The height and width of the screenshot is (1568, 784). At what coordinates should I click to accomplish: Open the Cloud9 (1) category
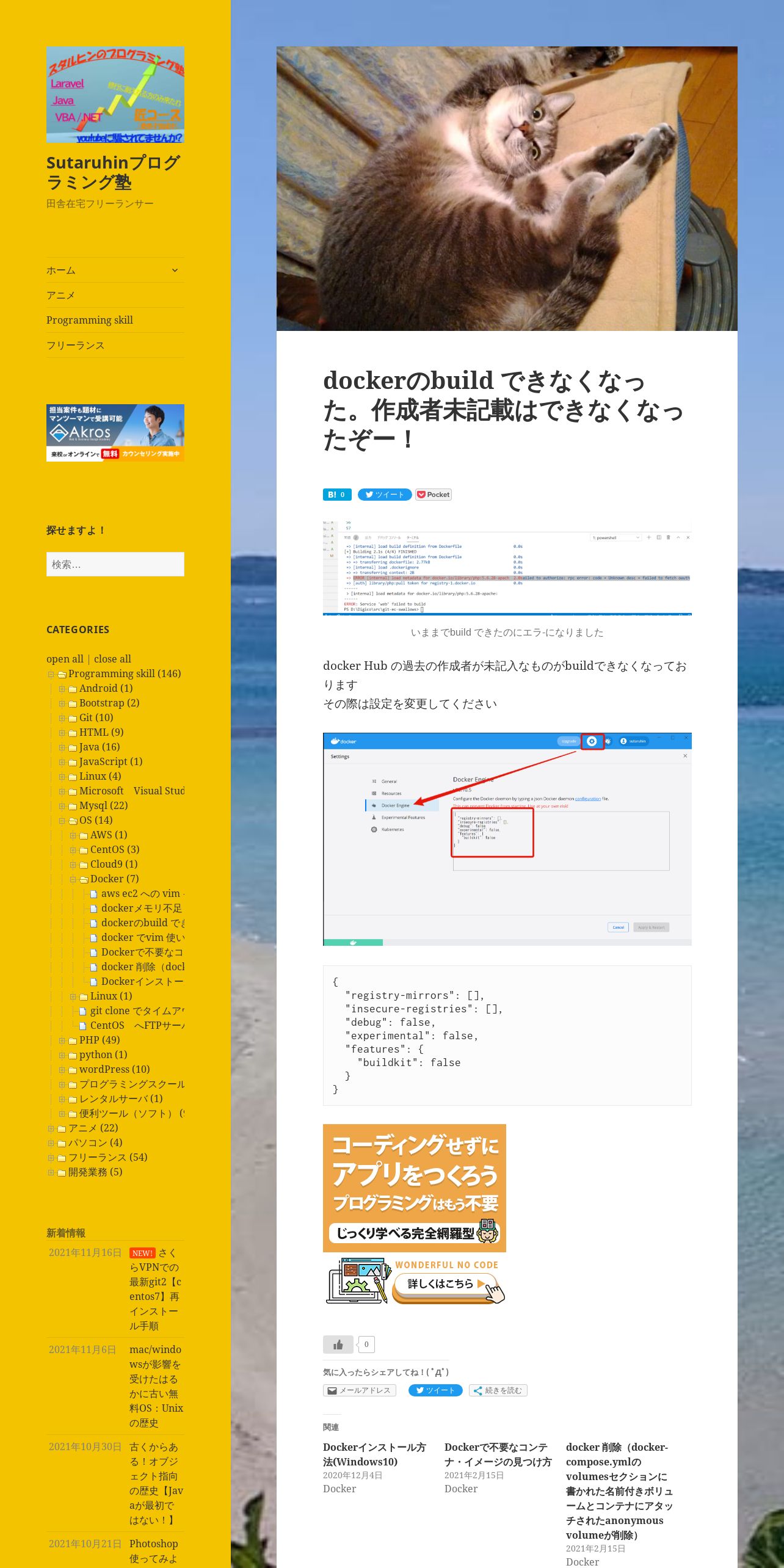tap(114, 864)
